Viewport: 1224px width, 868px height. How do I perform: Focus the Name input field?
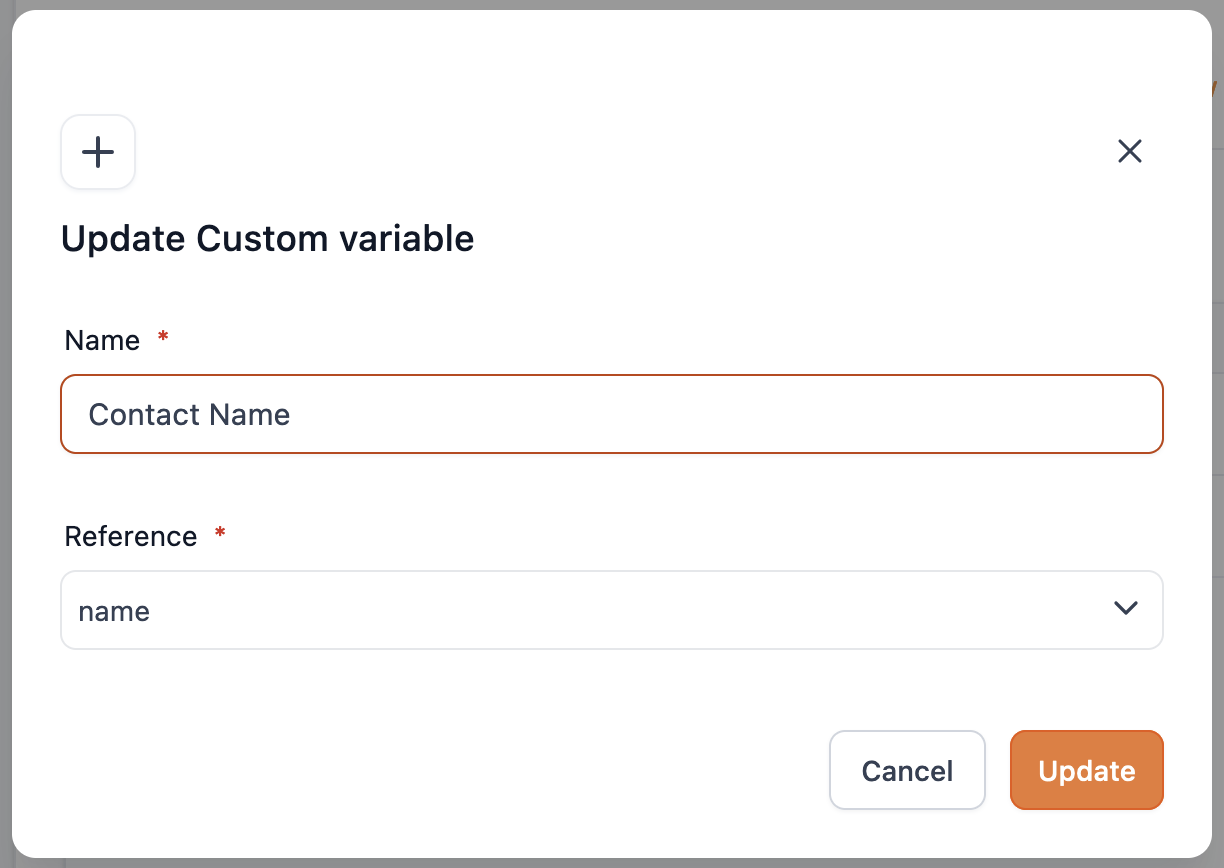pyautogui.click(x=611, y=414)
